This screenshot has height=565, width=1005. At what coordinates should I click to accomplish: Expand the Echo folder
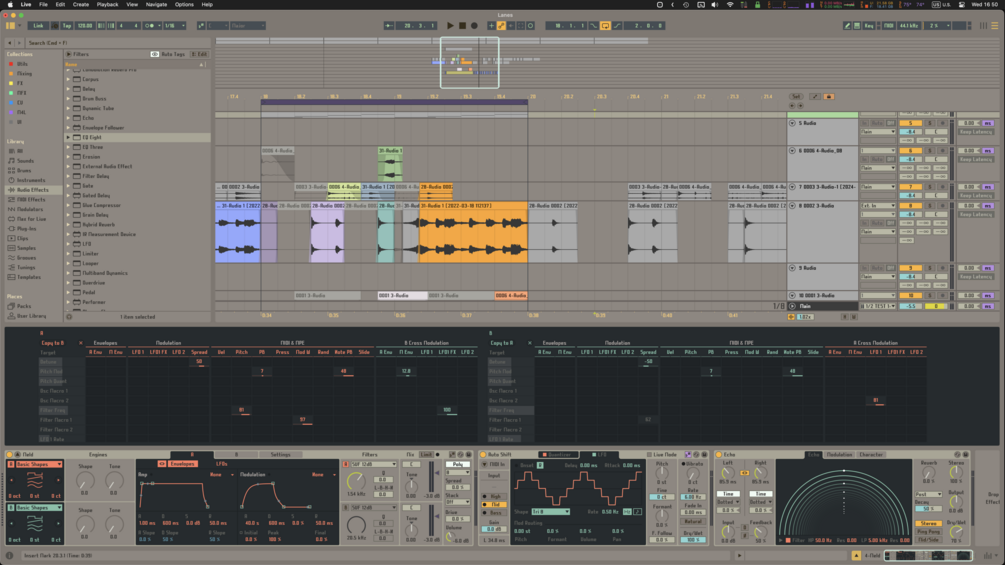(69, 118)
